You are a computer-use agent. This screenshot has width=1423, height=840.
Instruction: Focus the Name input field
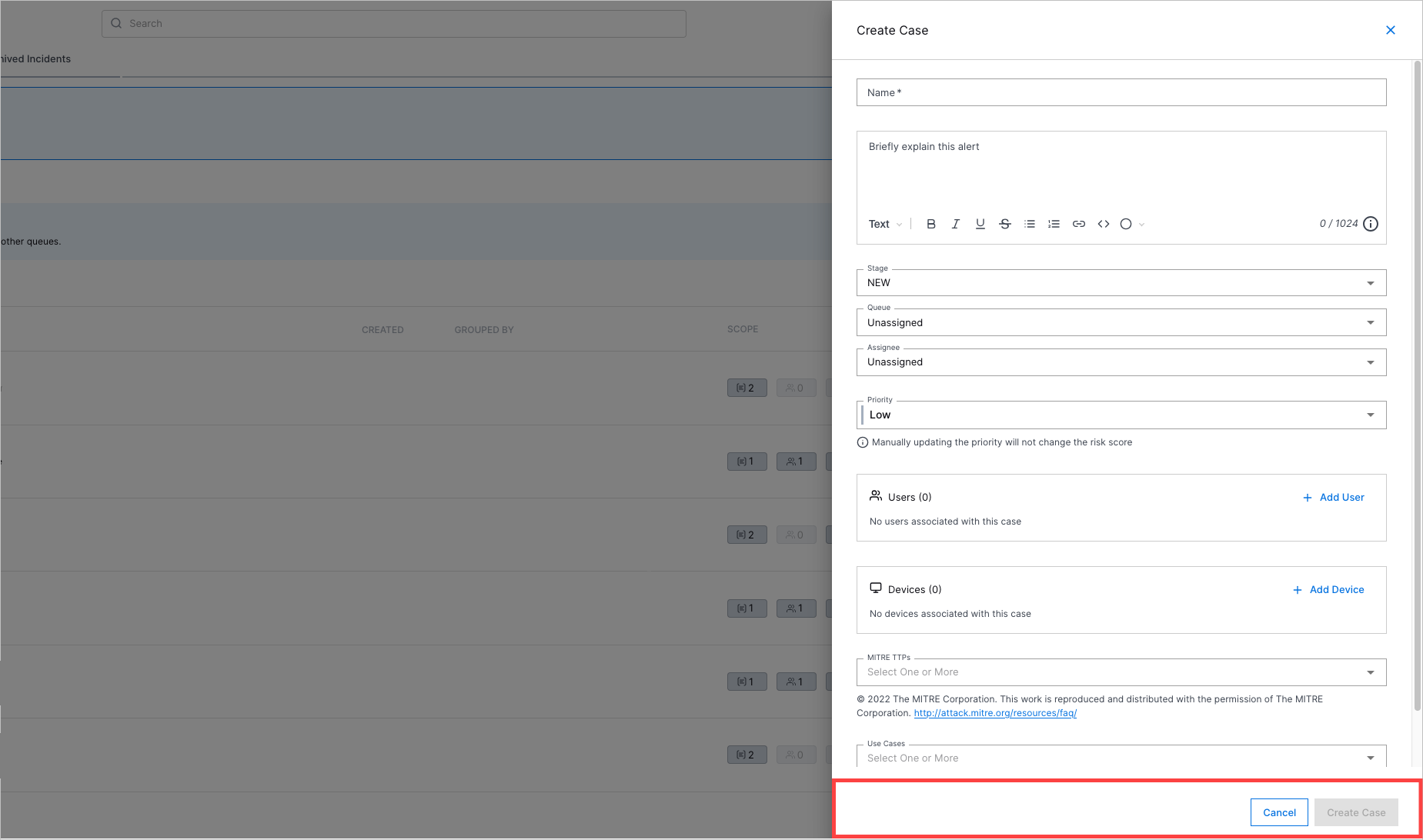pos(1121,92)
